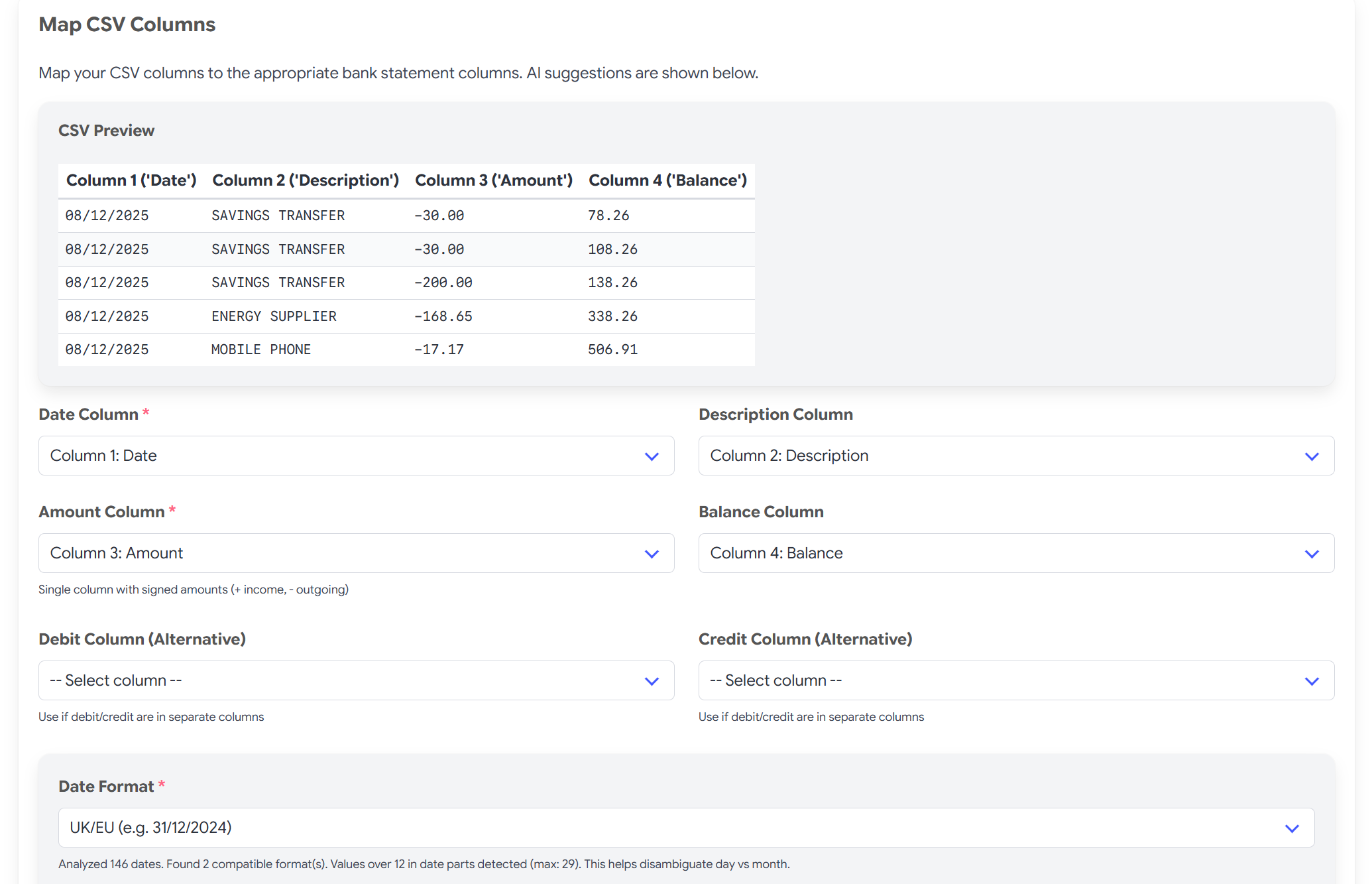Click the ENERGY SUPPLIER row in the preview
Viewport: 1372px width, 884px height.
click(274, 316)
